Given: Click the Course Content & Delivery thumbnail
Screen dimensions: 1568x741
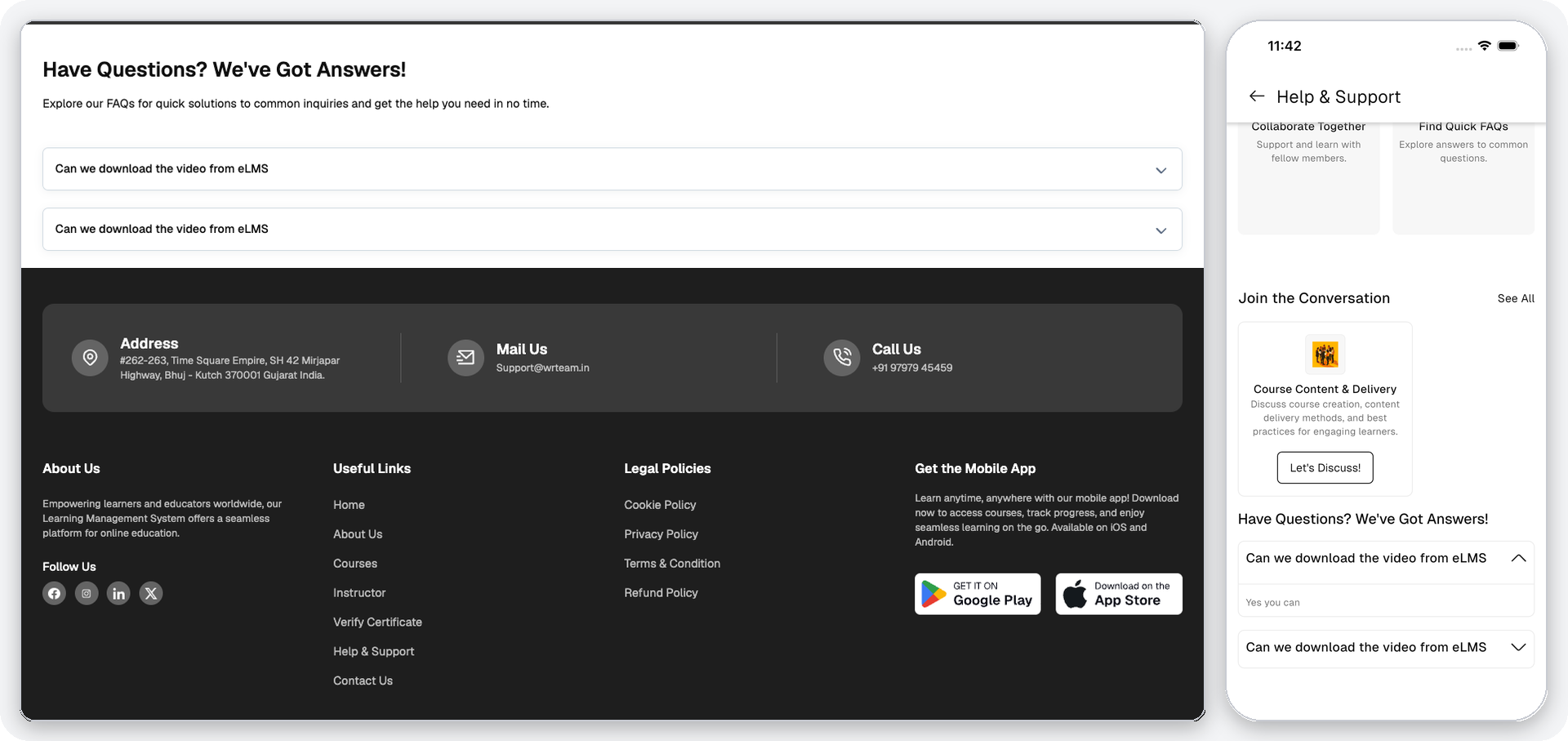Looking at the screenshot, I should 1325,355.
